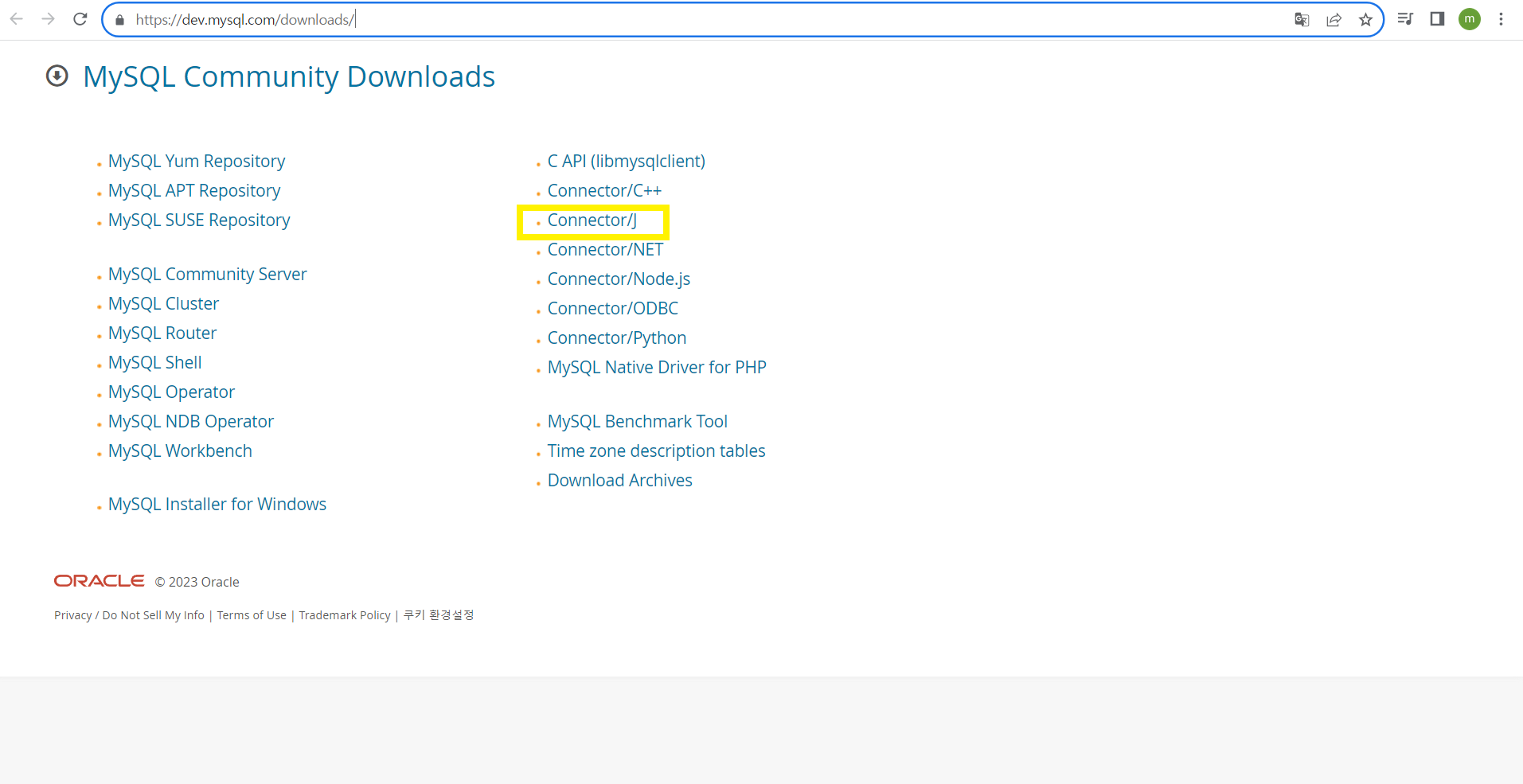Open Connector/C++ link
Viewport: 1523px width, 784px height.
[604, 191]
